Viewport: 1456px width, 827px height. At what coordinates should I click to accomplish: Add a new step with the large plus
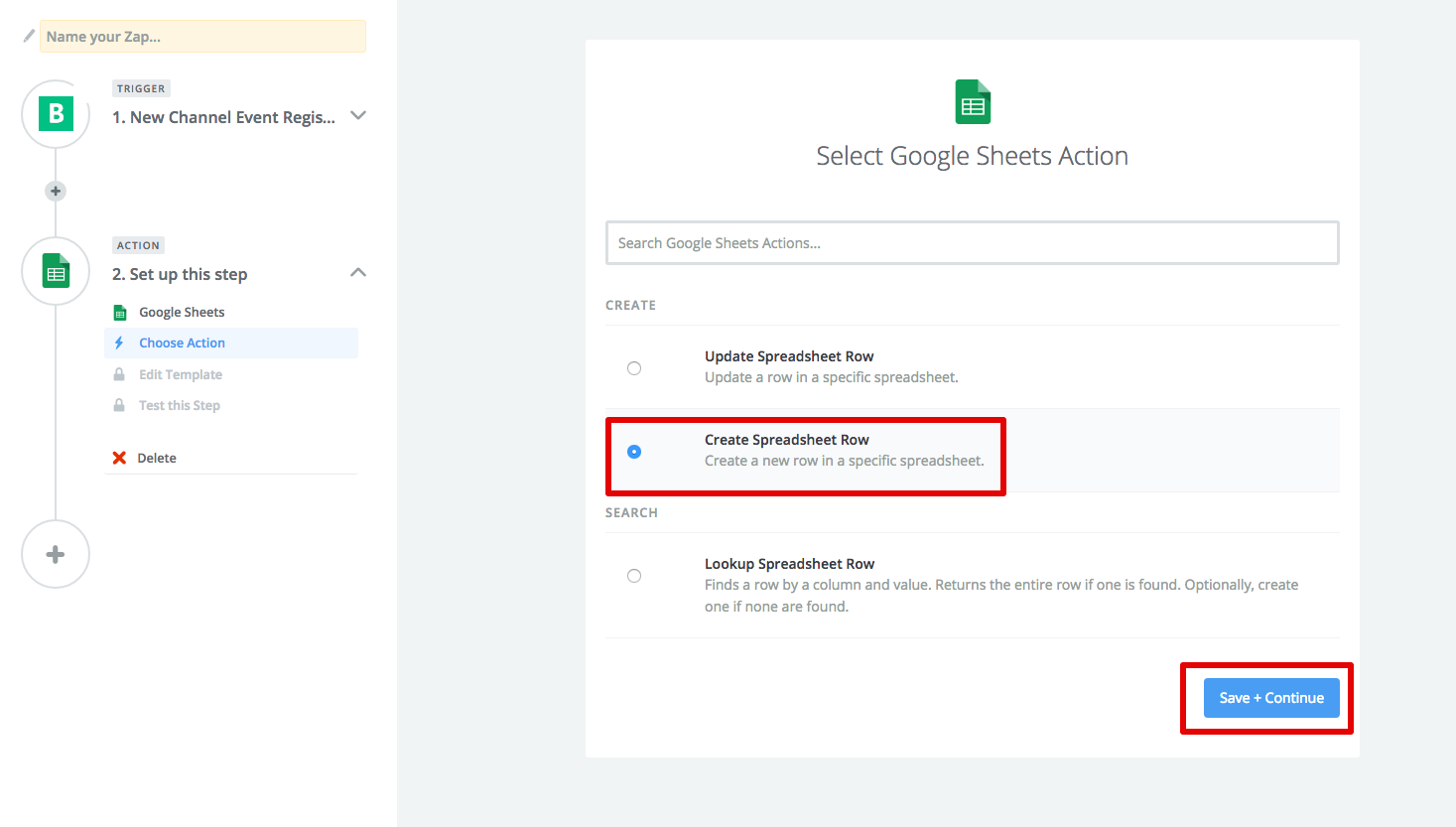coord(56,554)
